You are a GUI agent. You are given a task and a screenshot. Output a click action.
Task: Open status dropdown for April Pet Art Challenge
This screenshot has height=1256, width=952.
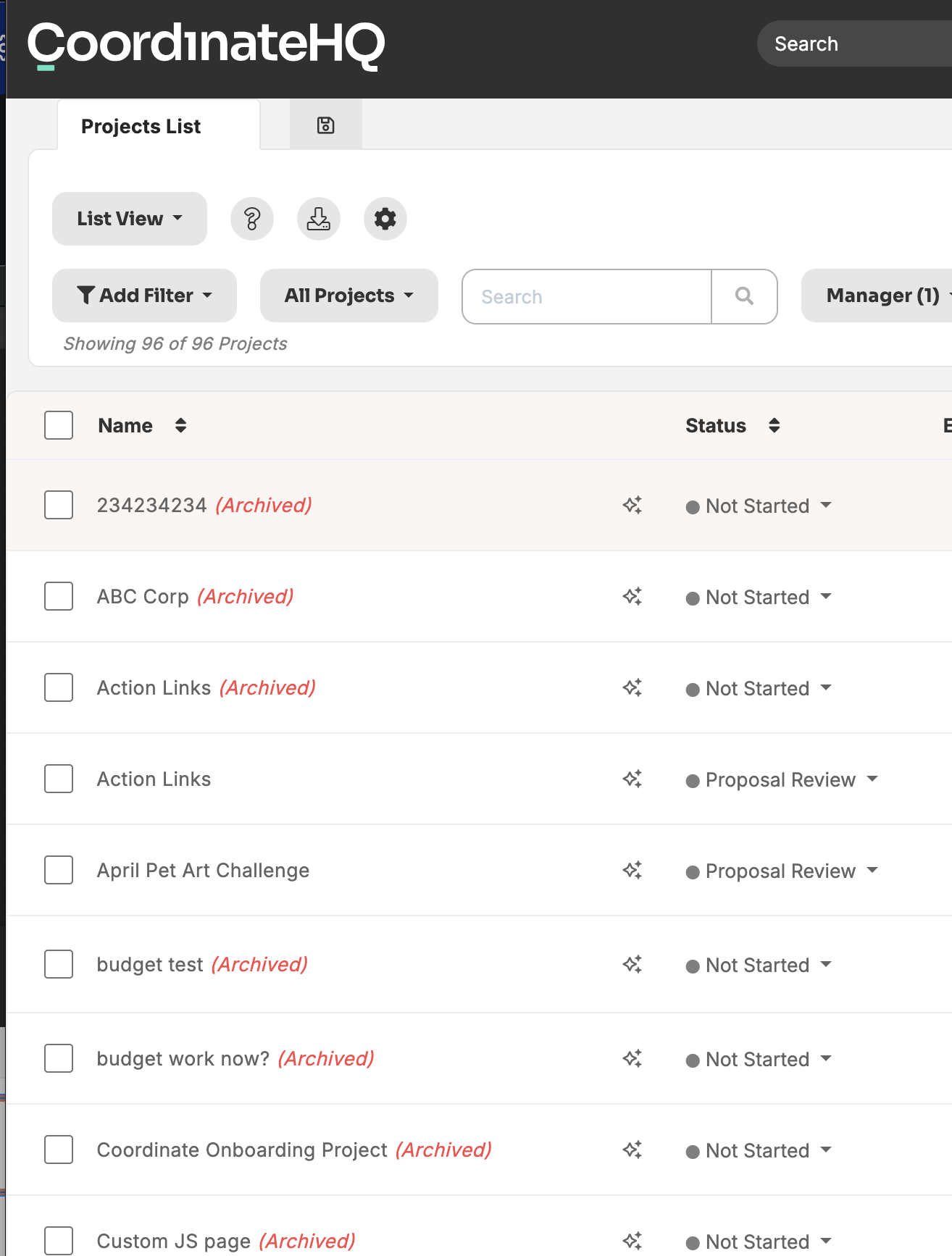point(782,871)
